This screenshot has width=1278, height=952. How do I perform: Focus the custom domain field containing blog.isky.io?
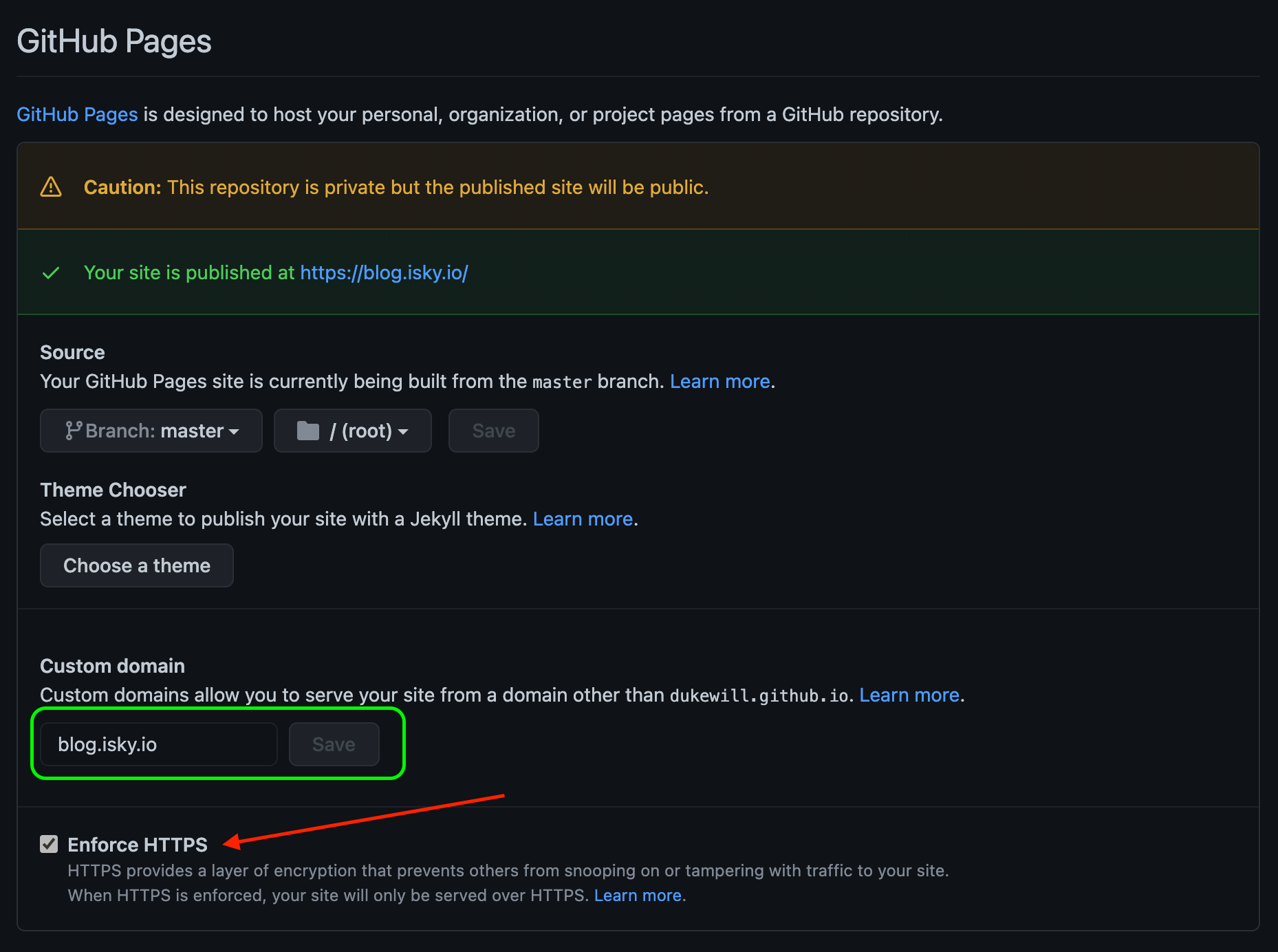(x=159, y=744)
